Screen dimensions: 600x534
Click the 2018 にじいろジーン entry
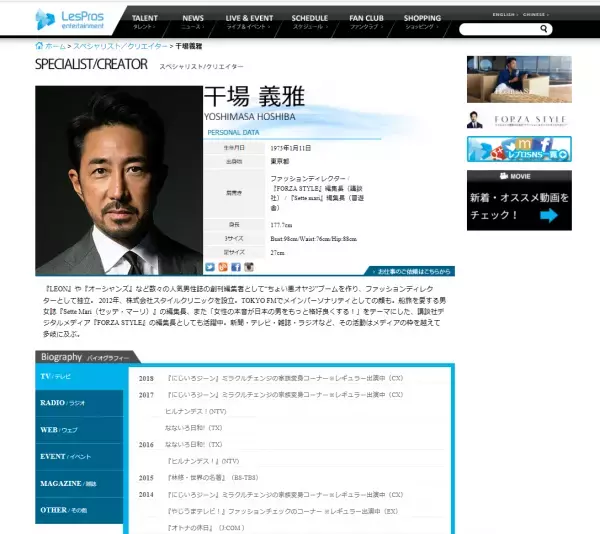[x=285, y=378]
